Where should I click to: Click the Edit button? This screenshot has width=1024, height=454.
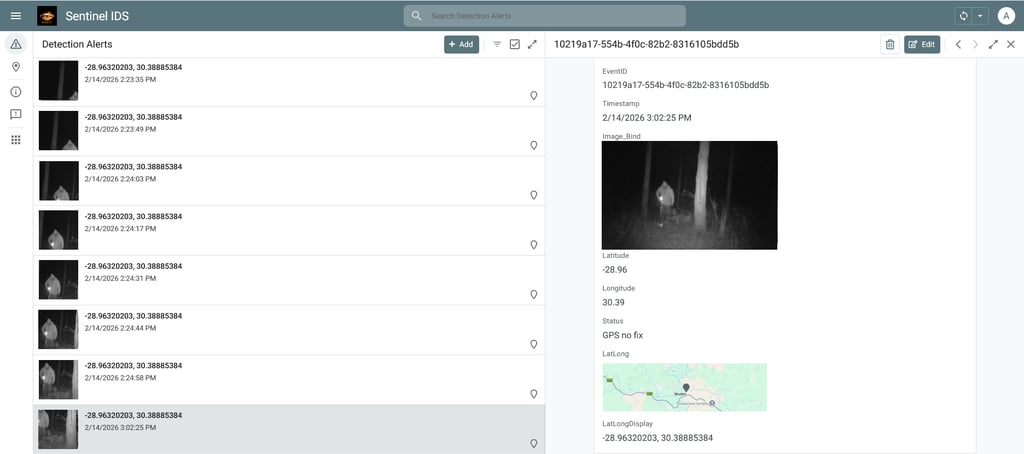[922, 44]
